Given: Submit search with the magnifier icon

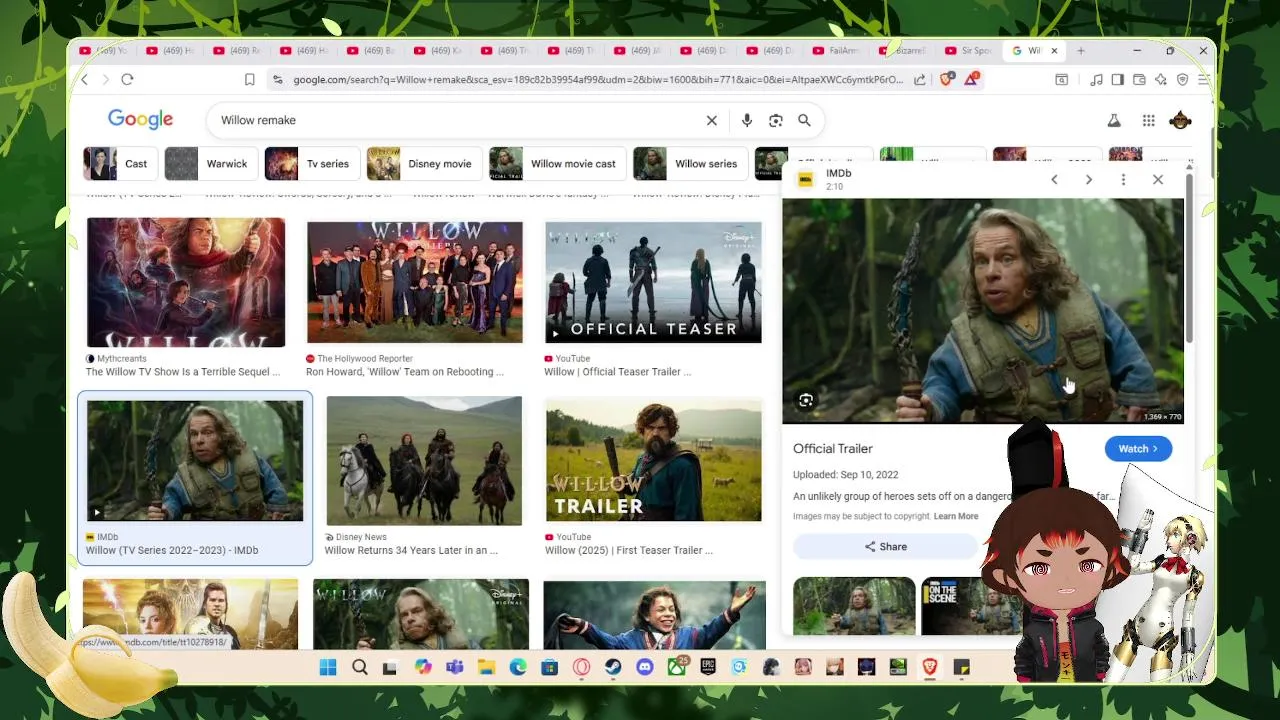Looking at the screenshot, I should [804, 120].
